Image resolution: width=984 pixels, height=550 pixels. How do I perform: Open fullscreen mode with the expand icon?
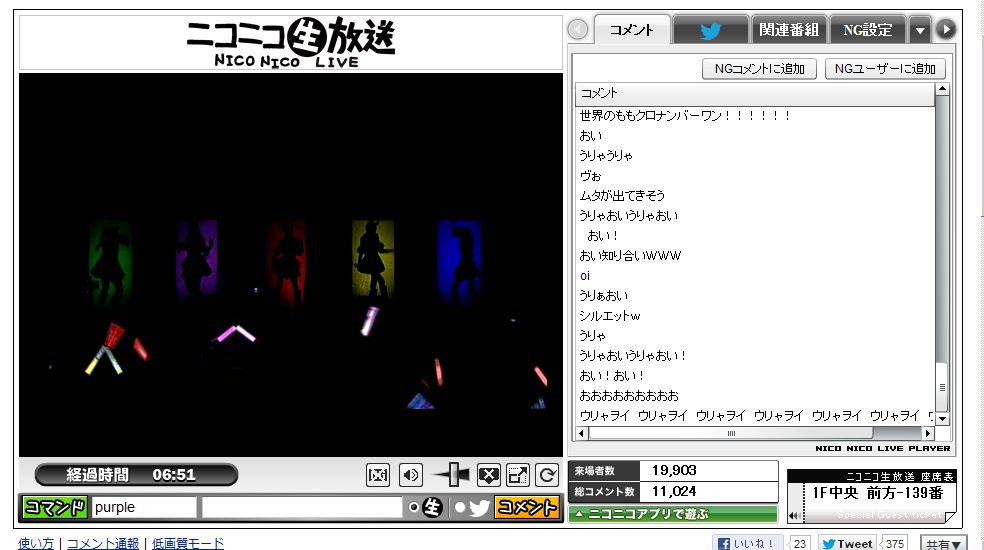coord(518,475)
